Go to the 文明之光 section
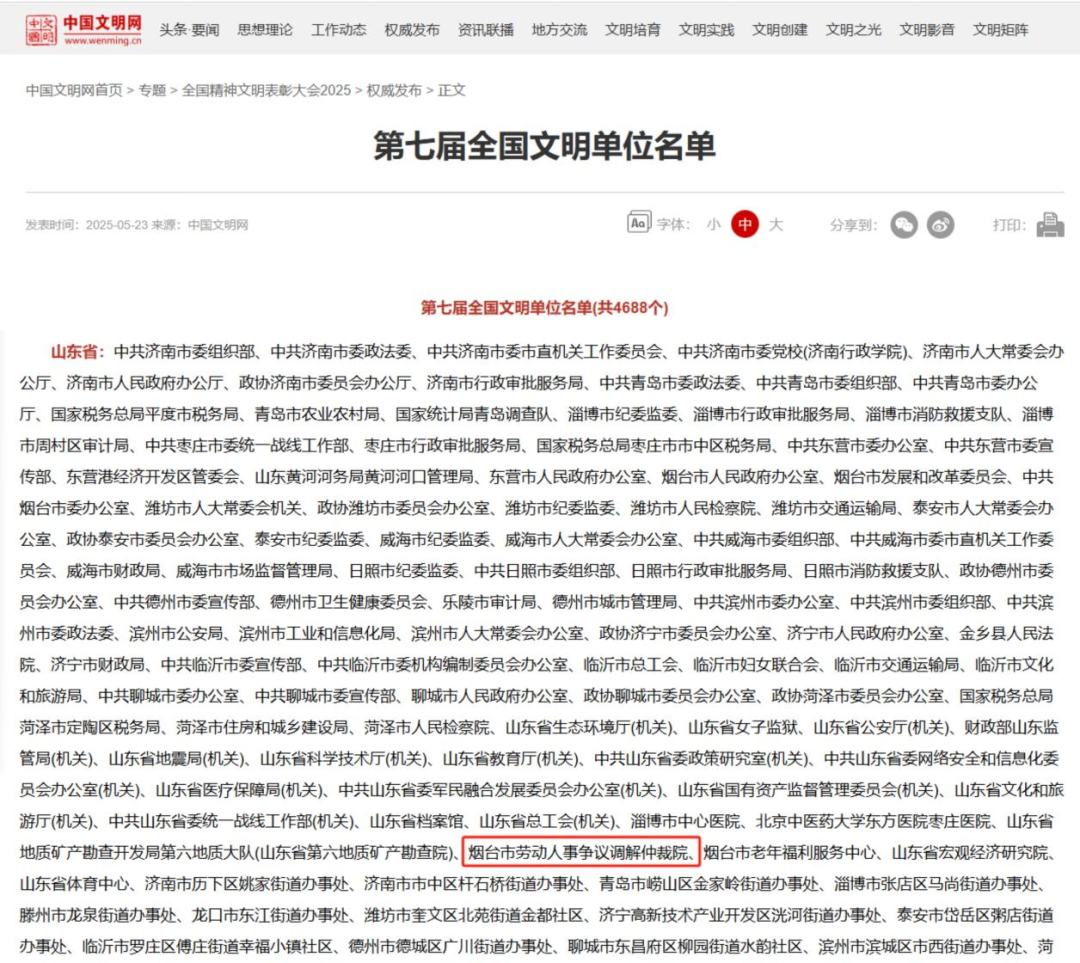Screen dimensions: 1080x963 [x=853, y=30]
